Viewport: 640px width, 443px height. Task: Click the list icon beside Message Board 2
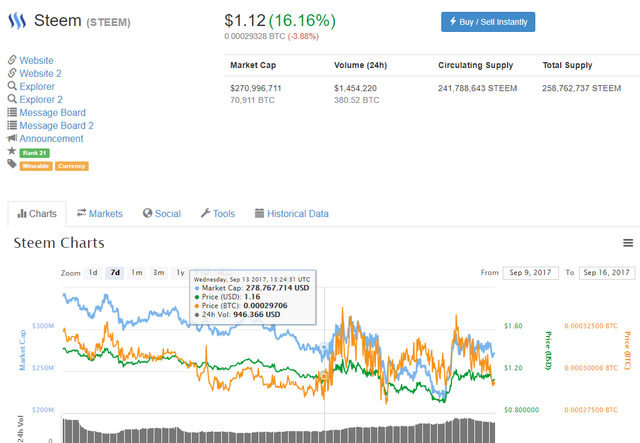click(12, 125)
